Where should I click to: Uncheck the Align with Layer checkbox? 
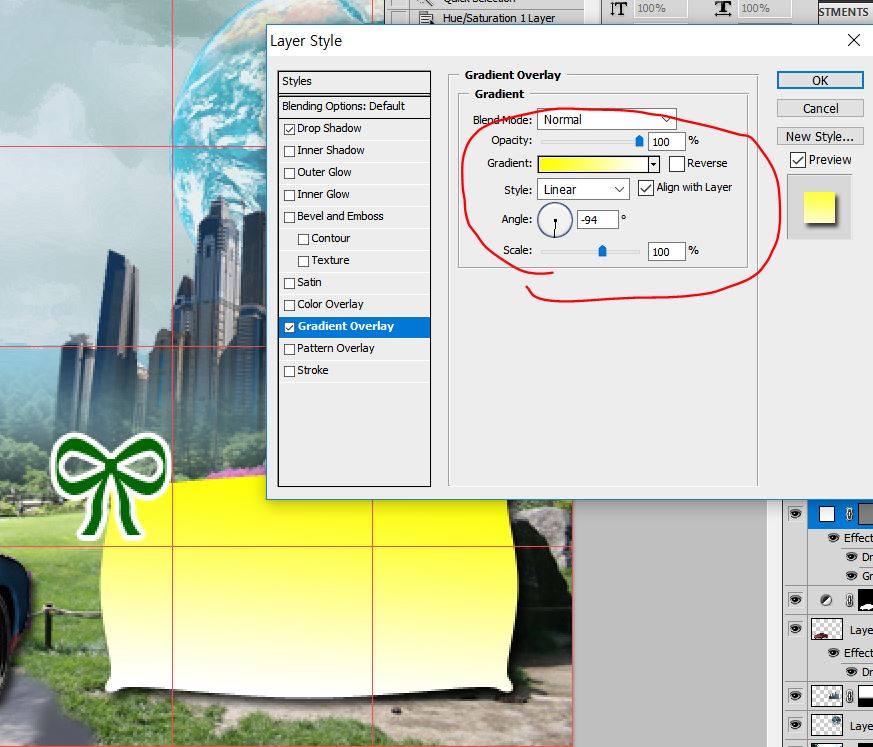[646, 188]
